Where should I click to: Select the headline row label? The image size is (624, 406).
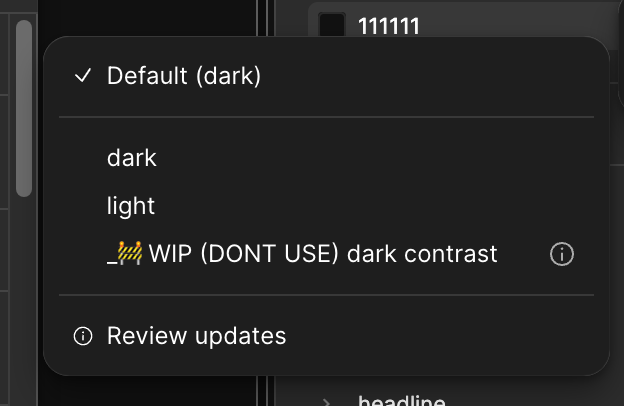click(x=401, y=400)
